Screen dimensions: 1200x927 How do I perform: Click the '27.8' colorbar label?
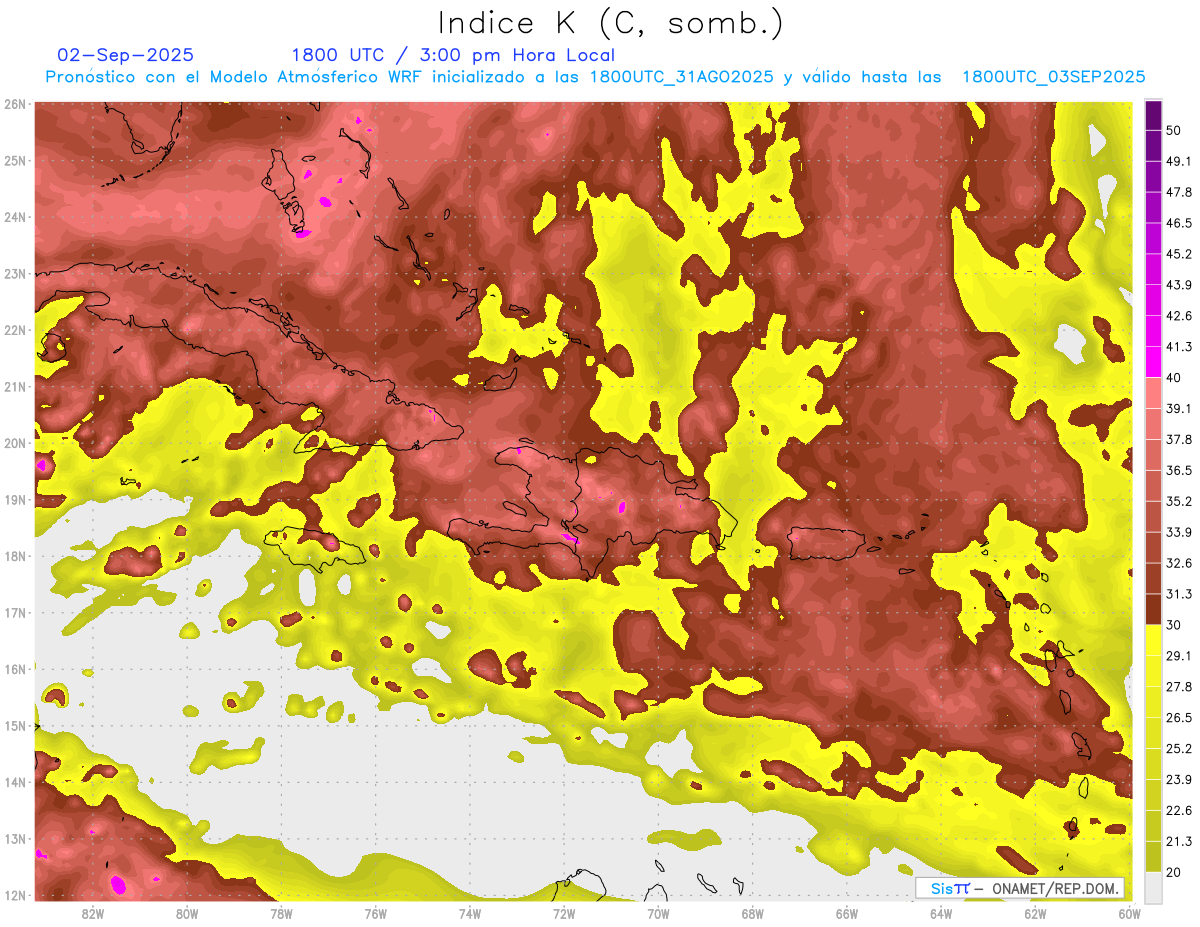[x=1178, y=686]
